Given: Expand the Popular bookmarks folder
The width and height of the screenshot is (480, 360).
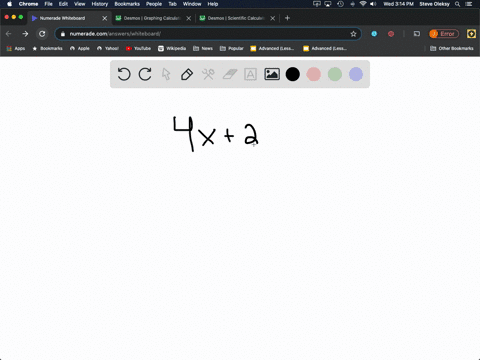Looking at the screenshot, I should [232, 48].
